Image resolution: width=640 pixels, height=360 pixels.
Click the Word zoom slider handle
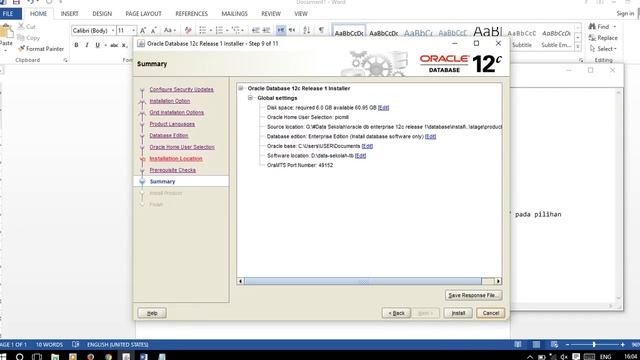coord(594,344)
